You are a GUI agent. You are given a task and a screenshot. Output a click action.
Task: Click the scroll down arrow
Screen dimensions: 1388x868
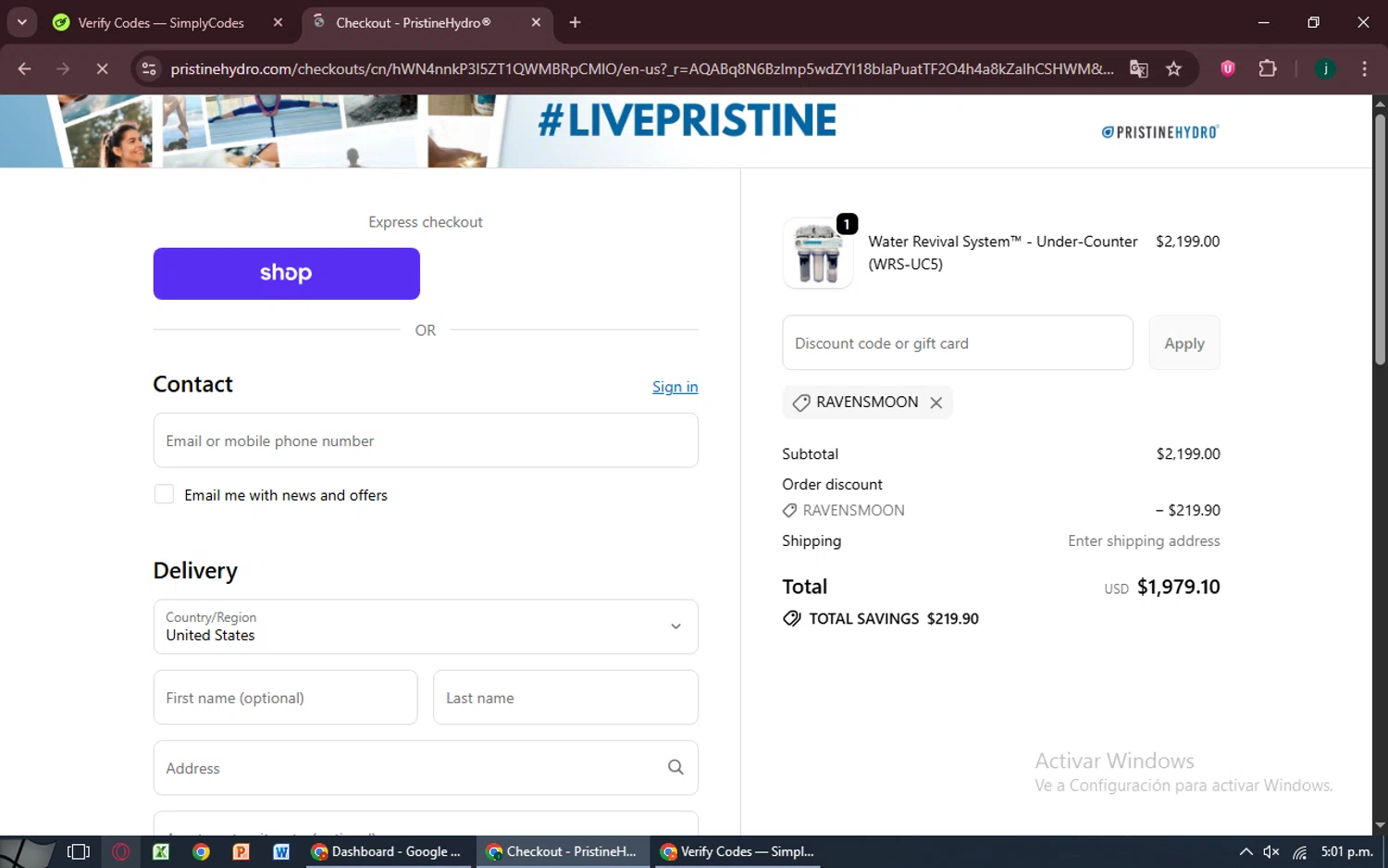click(x=1380, y=825)
